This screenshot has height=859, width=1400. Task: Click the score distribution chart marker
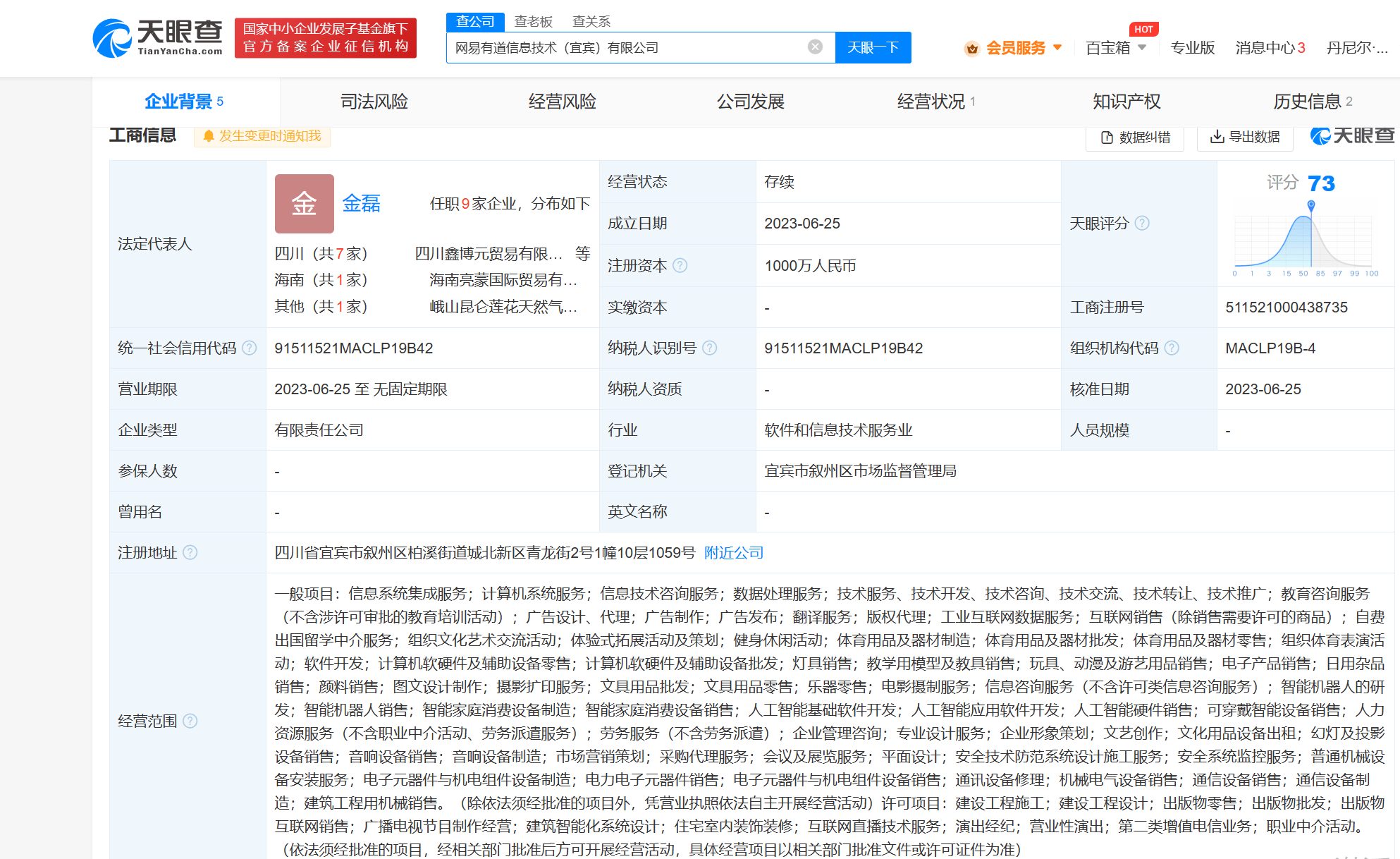coord(1311,205)
